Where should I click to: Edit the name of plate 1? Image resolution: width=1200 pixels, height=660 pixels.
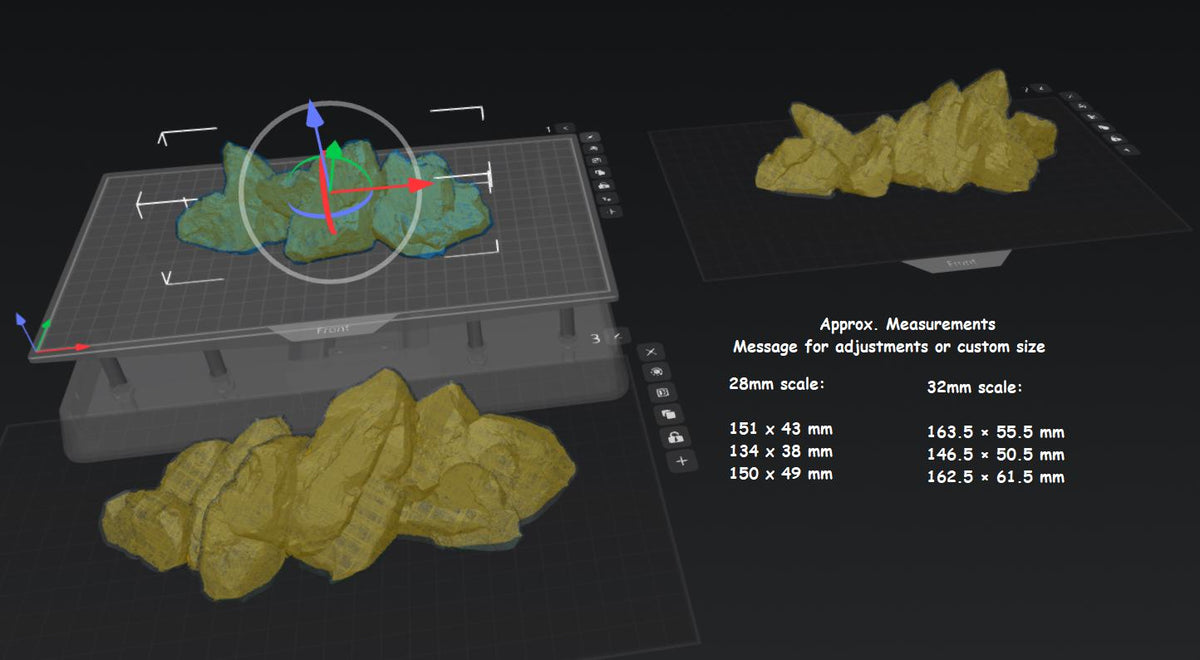click(x=565, y=128)
